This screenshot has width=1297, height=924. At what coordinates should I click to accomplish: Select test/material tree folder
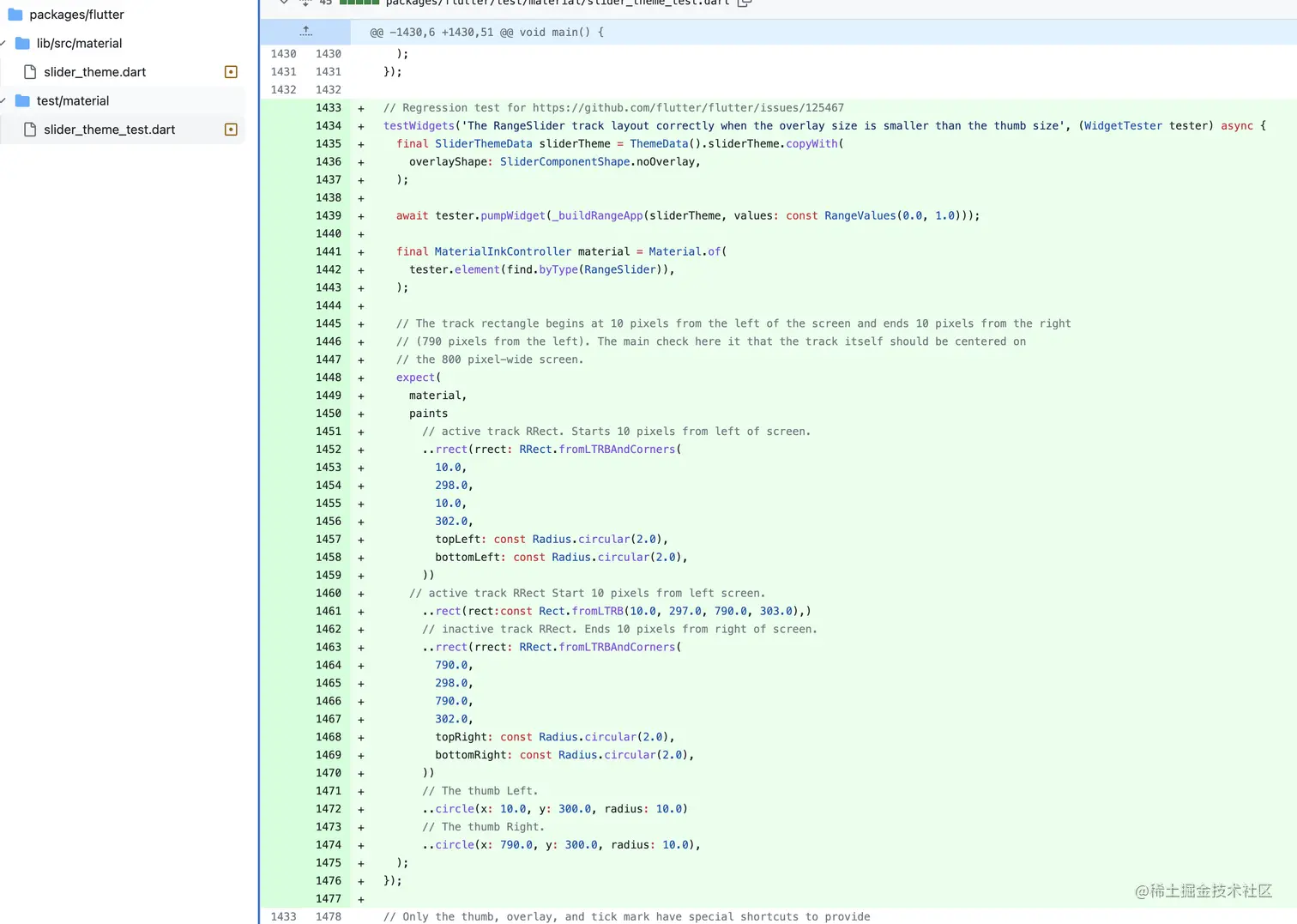tap(73, 100)
